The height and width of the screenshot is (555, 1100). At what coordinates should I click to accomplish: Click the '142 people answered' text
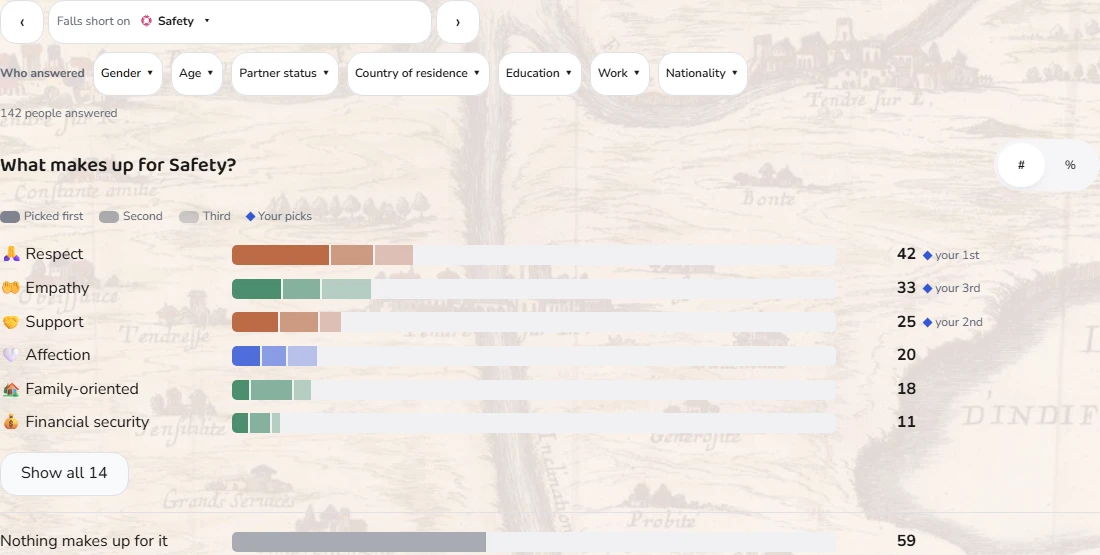tap(59, 114)
